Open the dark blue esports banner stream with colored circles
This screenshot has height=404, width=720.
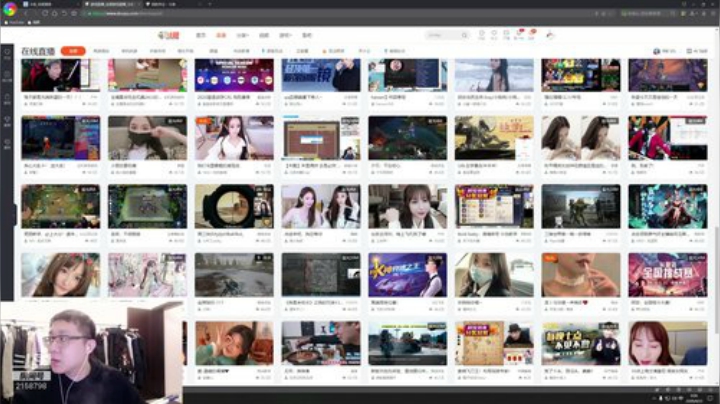point(234,75)
